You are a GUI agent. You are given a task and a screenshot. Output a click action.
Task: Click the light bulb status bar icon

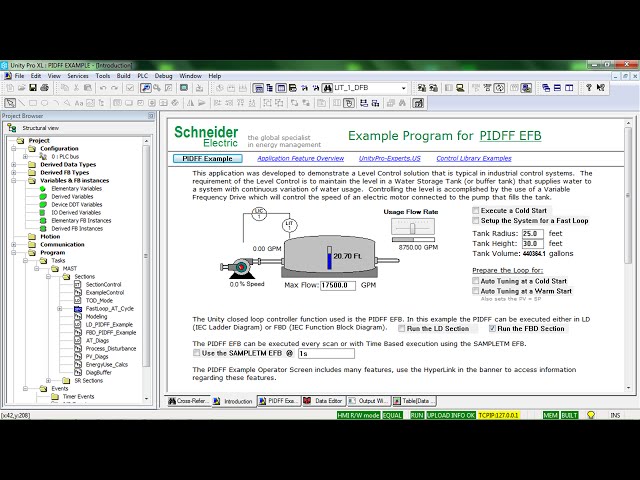pyautogui.click(x=591, y=415)
